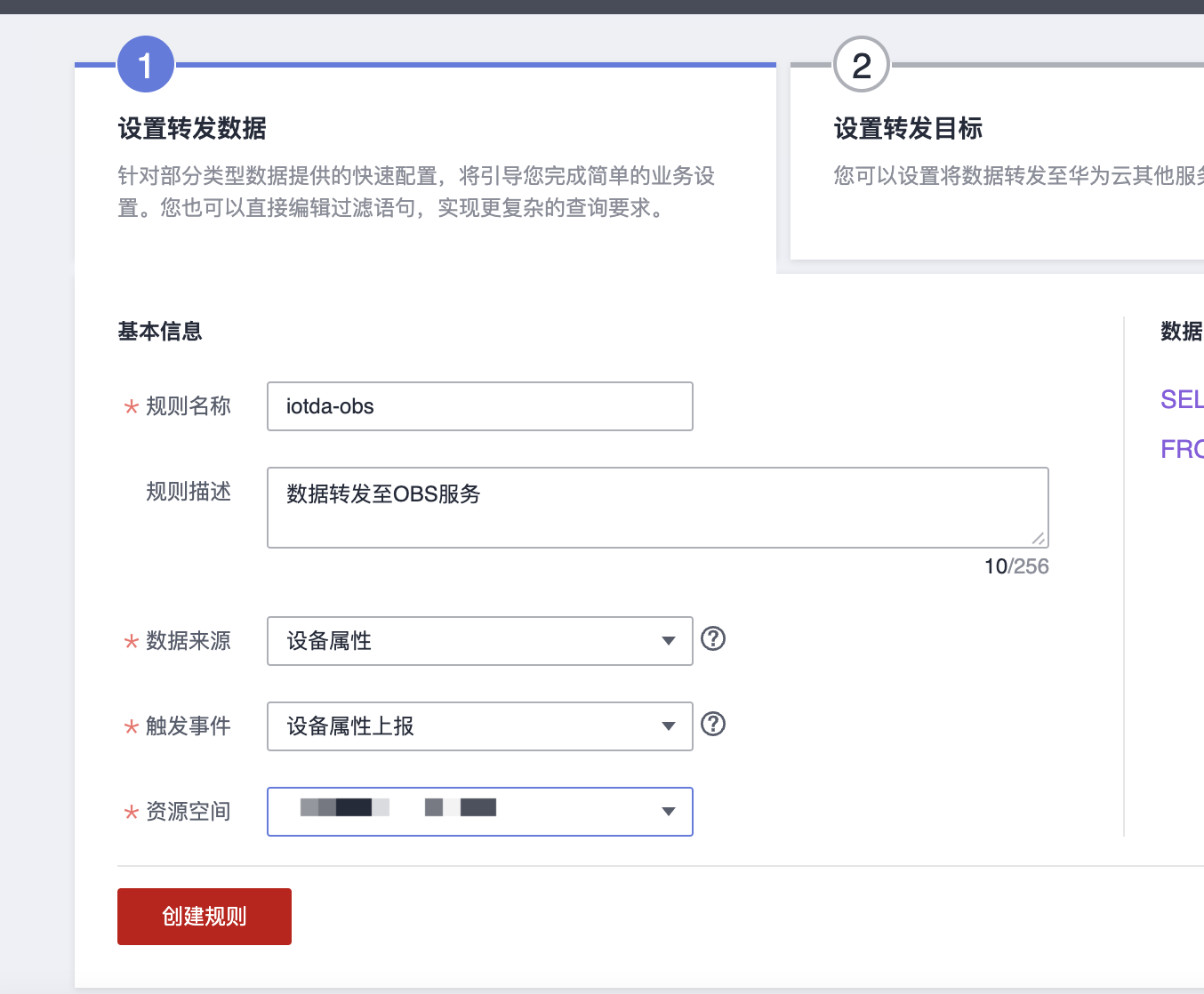
Task: Click the 创建规则 button
Action: [205, 917]
